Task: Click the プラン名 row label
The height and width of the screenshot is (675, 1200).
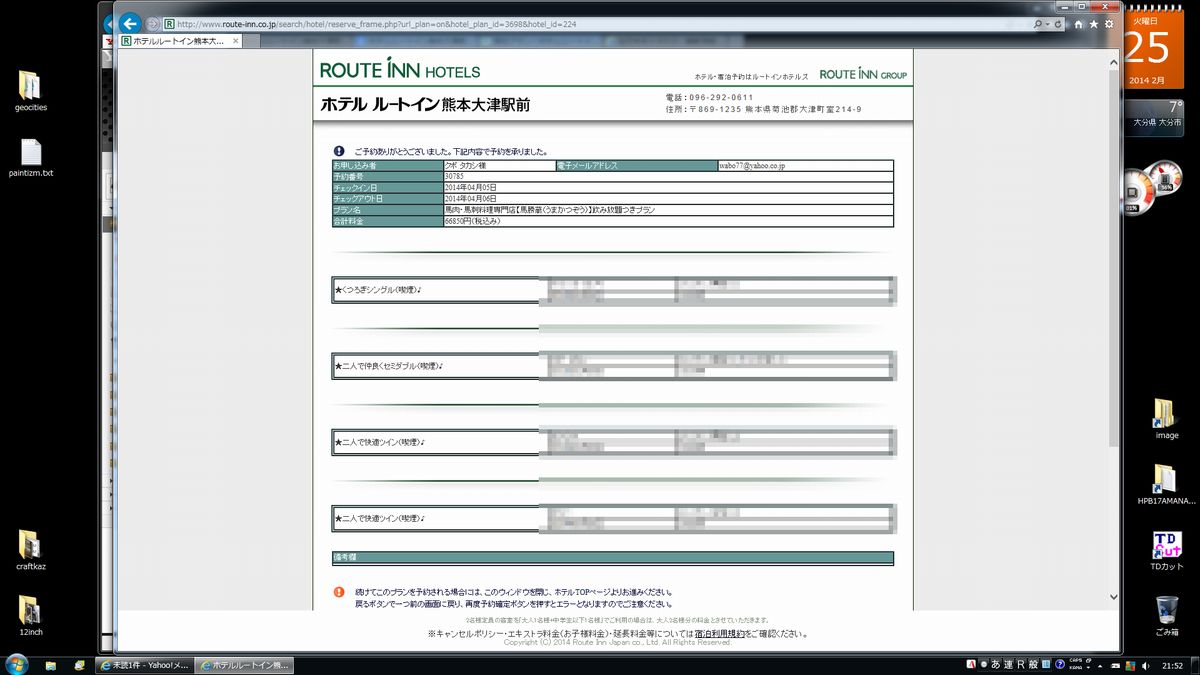Action: tap(387, 209)
